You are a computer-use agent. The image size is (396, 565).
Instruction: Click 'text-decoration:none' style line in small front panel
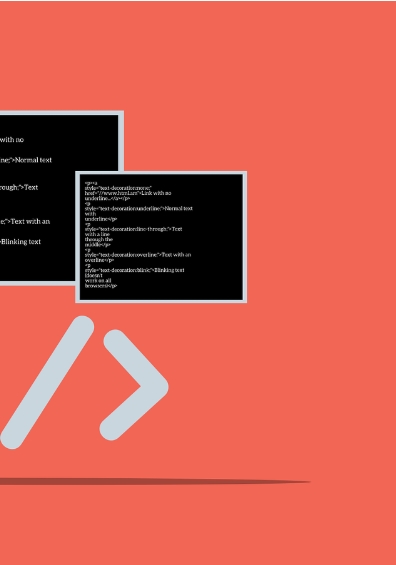pos(118,188)
